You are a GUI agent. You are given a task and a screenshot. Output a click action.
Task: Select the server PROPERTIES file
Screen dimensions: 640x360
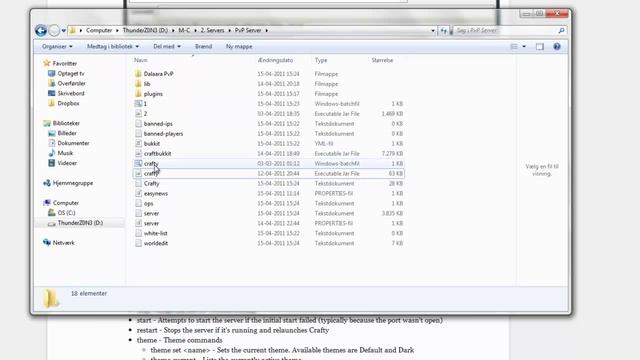coord(269,223)
